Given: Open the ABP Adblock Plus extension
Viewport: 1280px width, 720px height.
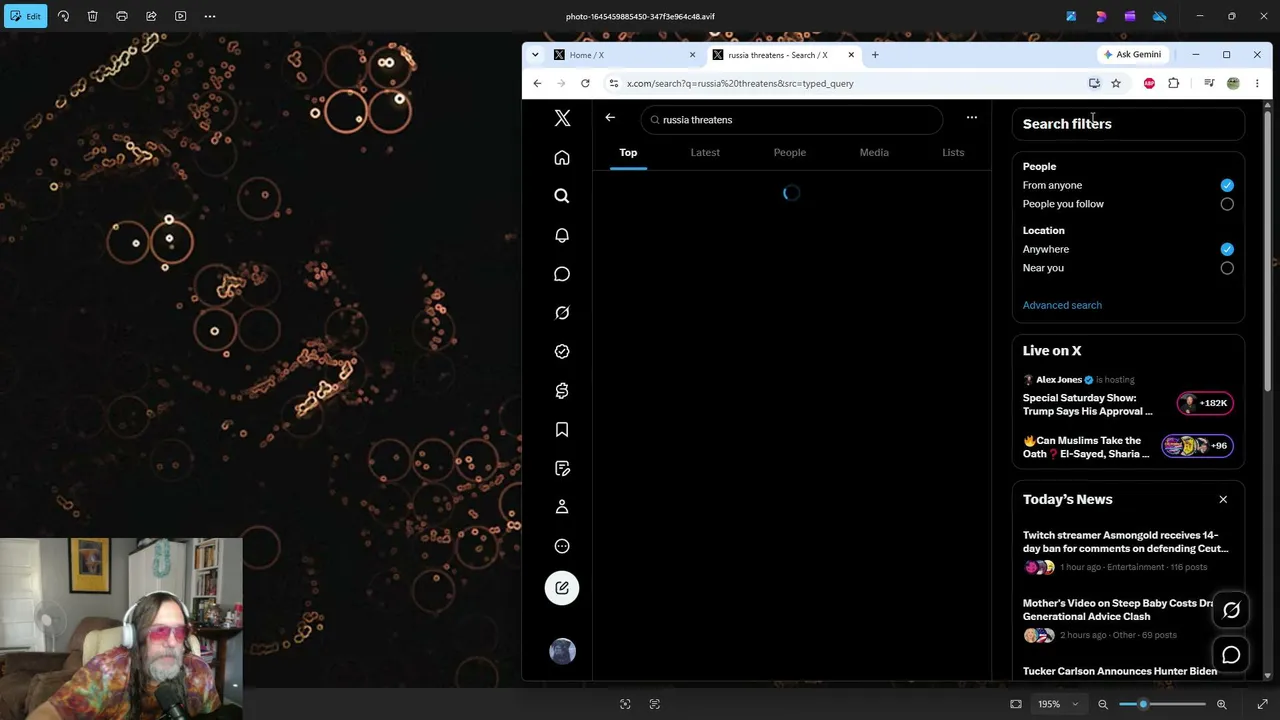Looking at the screenshot, I should pyautogui.click(x=1149, y=83).
